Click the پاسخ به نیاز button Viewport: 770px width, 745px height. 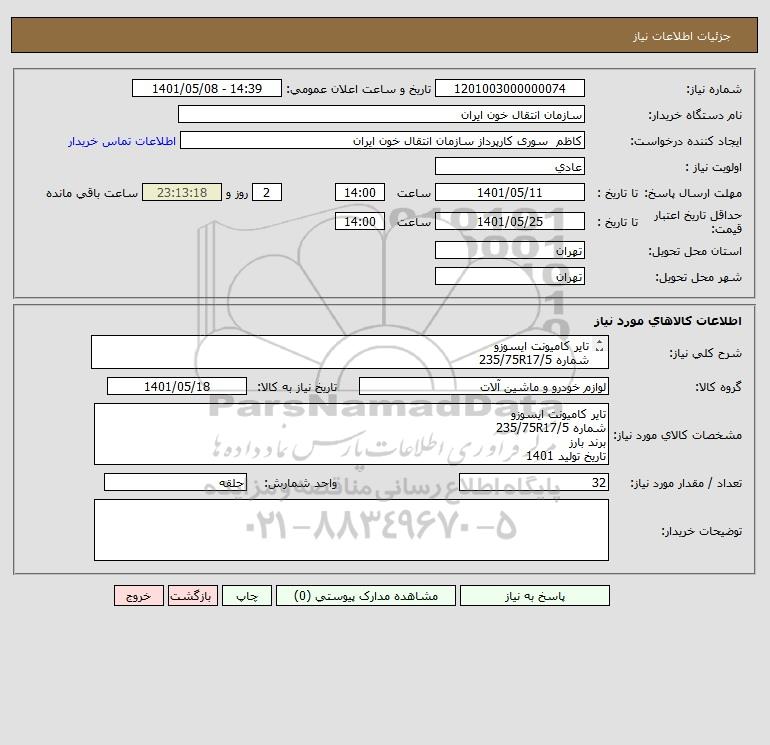click(535, 596)
